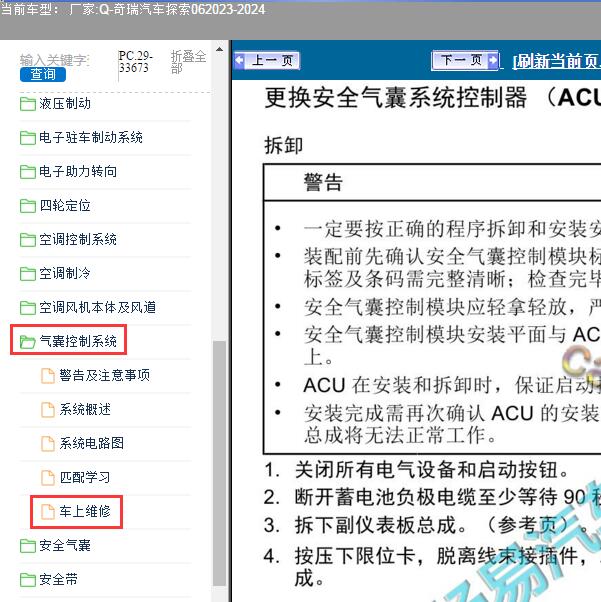The height and width of the screenshot is (602, 601).
Task: Expand the 液压制动 tree folder
Action: (65, 104)
